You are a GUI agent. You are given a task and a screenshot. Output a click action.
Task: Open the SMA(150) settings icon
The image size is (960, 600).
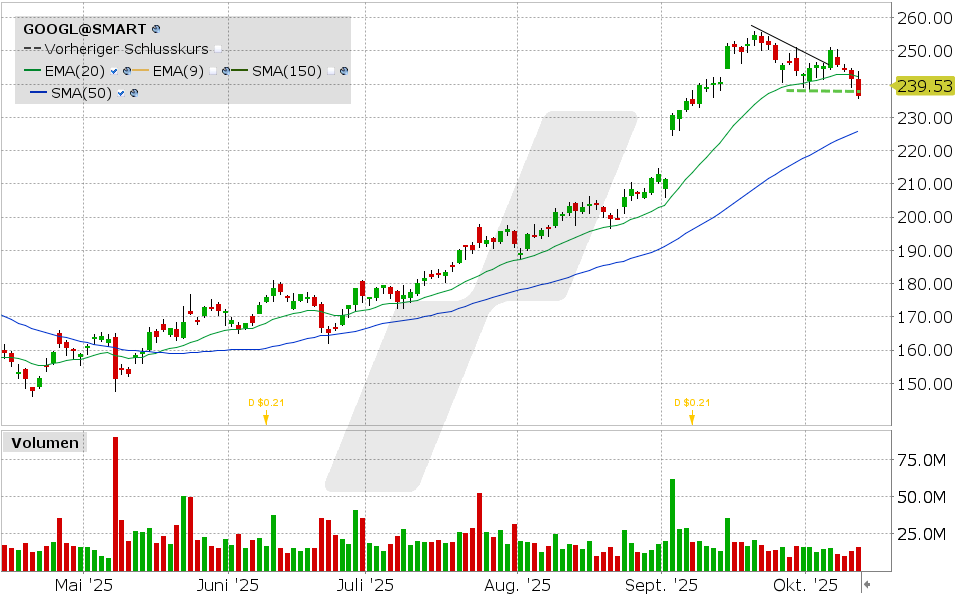coord(344,71)
